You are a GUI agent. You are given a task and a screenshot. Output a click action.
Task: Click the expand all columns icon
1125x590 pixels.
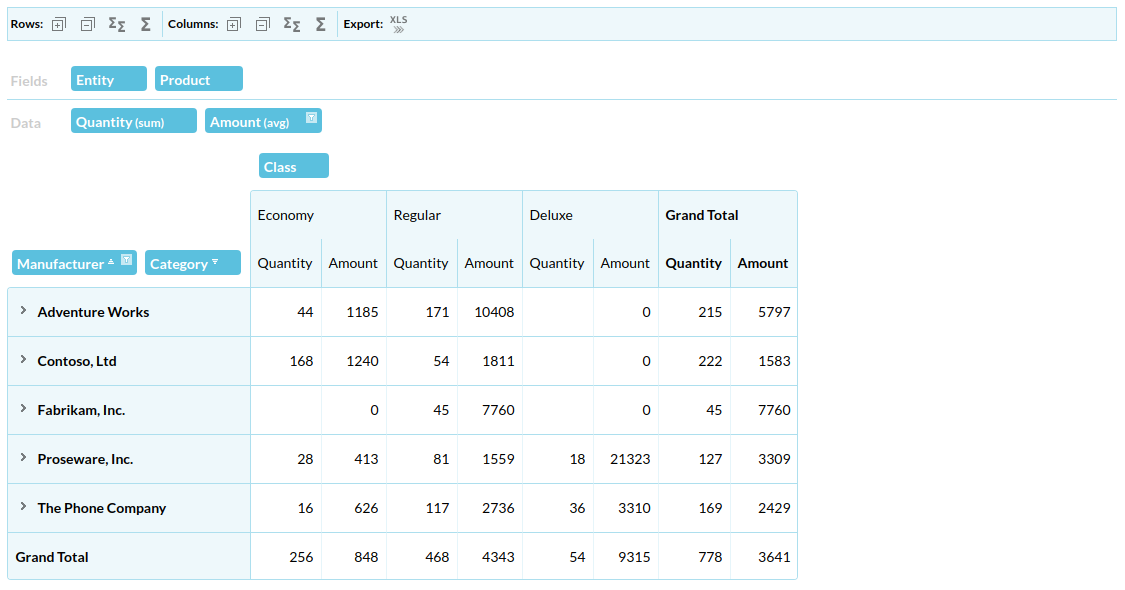click(233, 24)
